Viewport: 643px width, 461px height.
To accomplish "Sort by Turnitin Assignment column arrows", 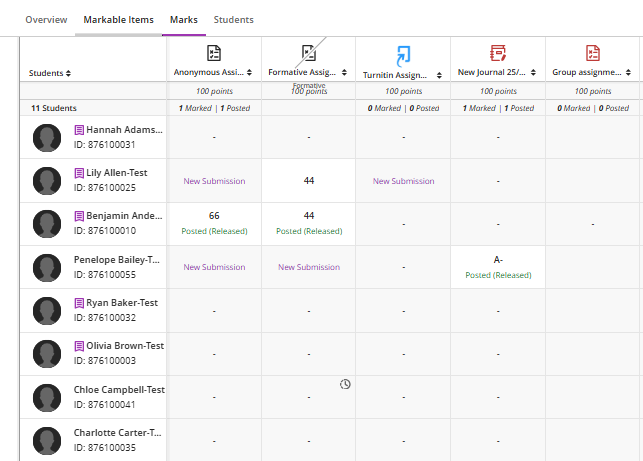I will tap(439, 74).
